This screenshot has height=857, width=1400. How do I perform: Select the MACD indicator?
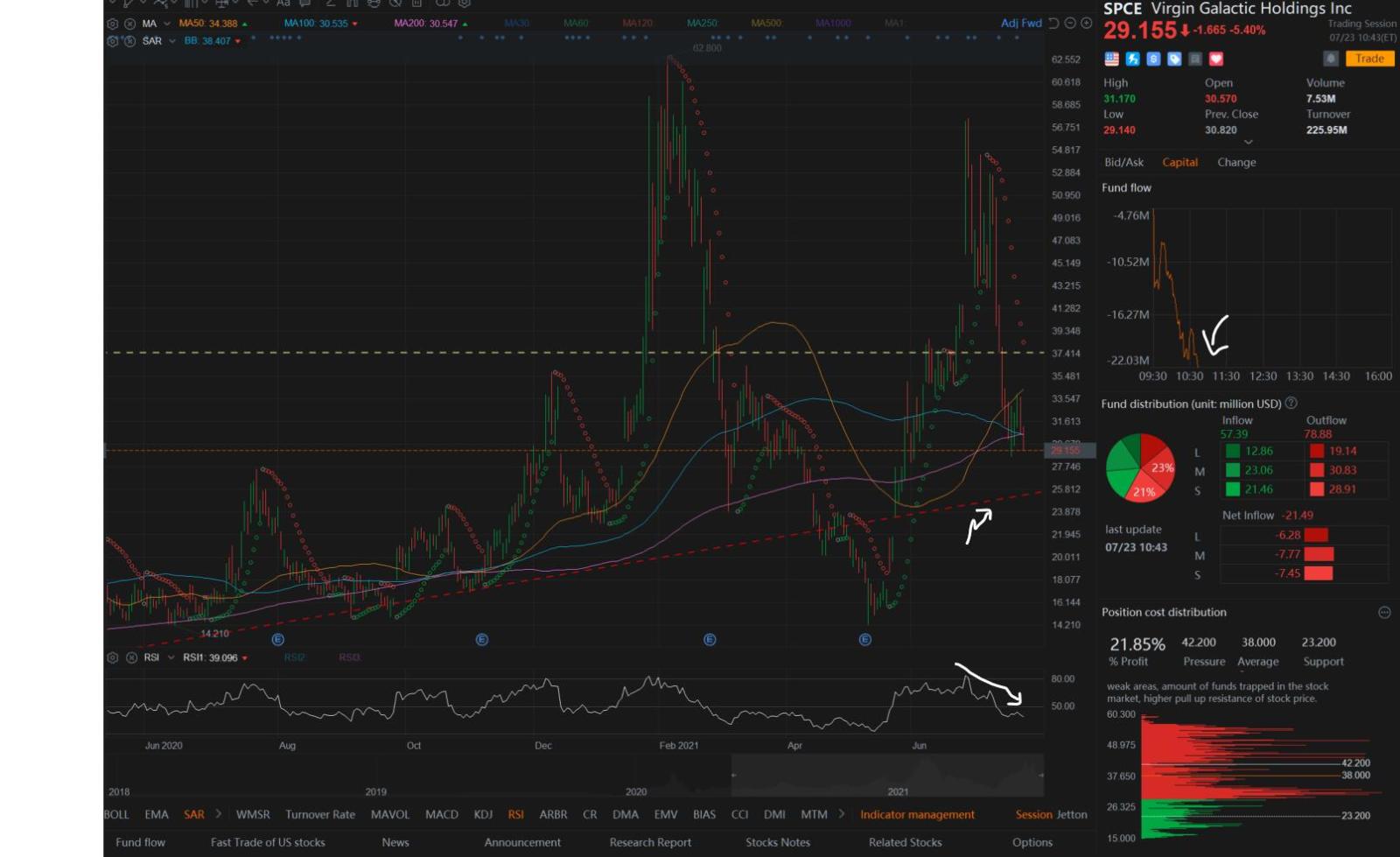(x=441, y=814)
